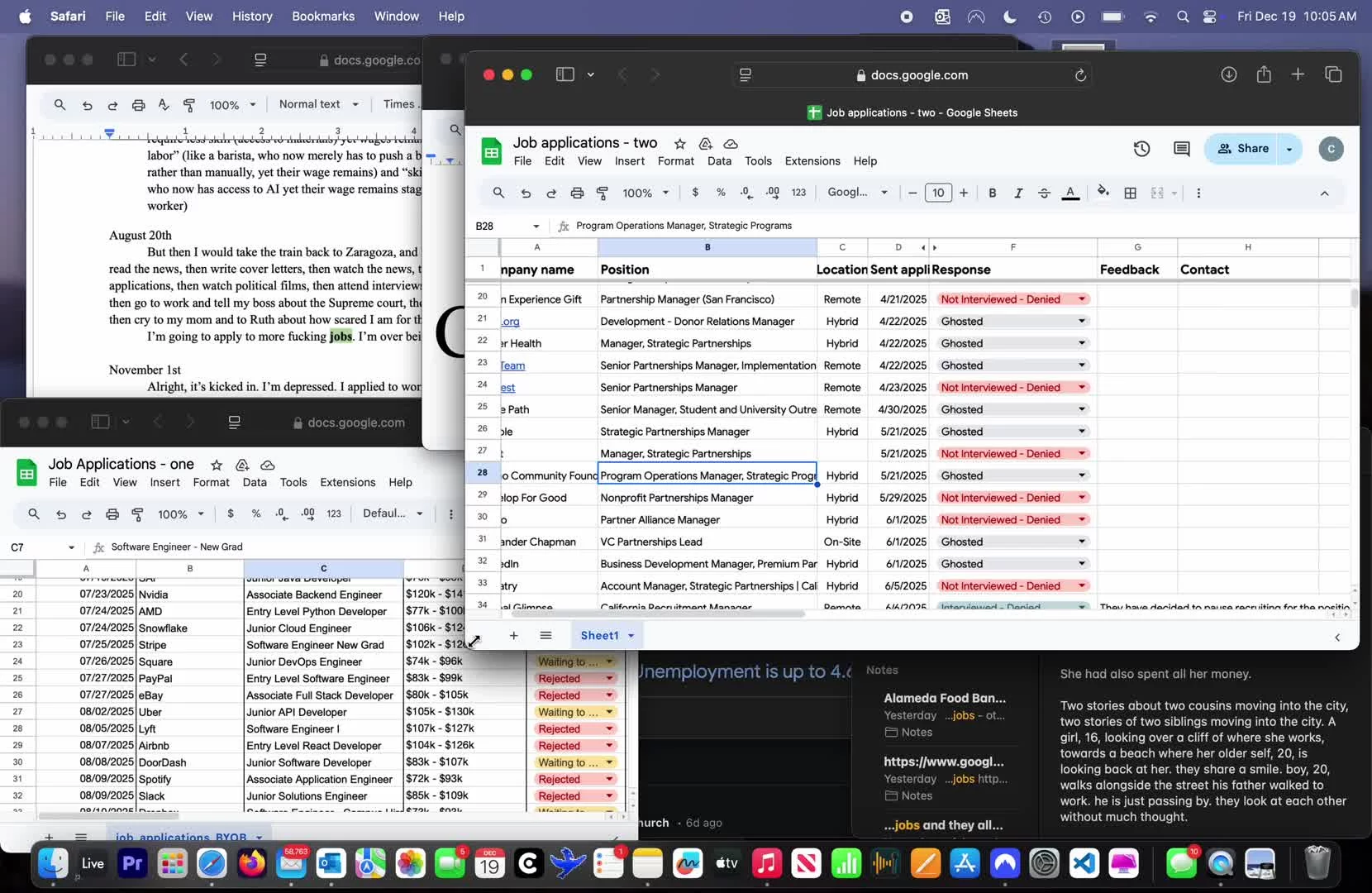Image resolution: width=1372 pixels, height=893 pixels.
Task: Open the Sheet1 tab options arrow
Action: point(631,636)
